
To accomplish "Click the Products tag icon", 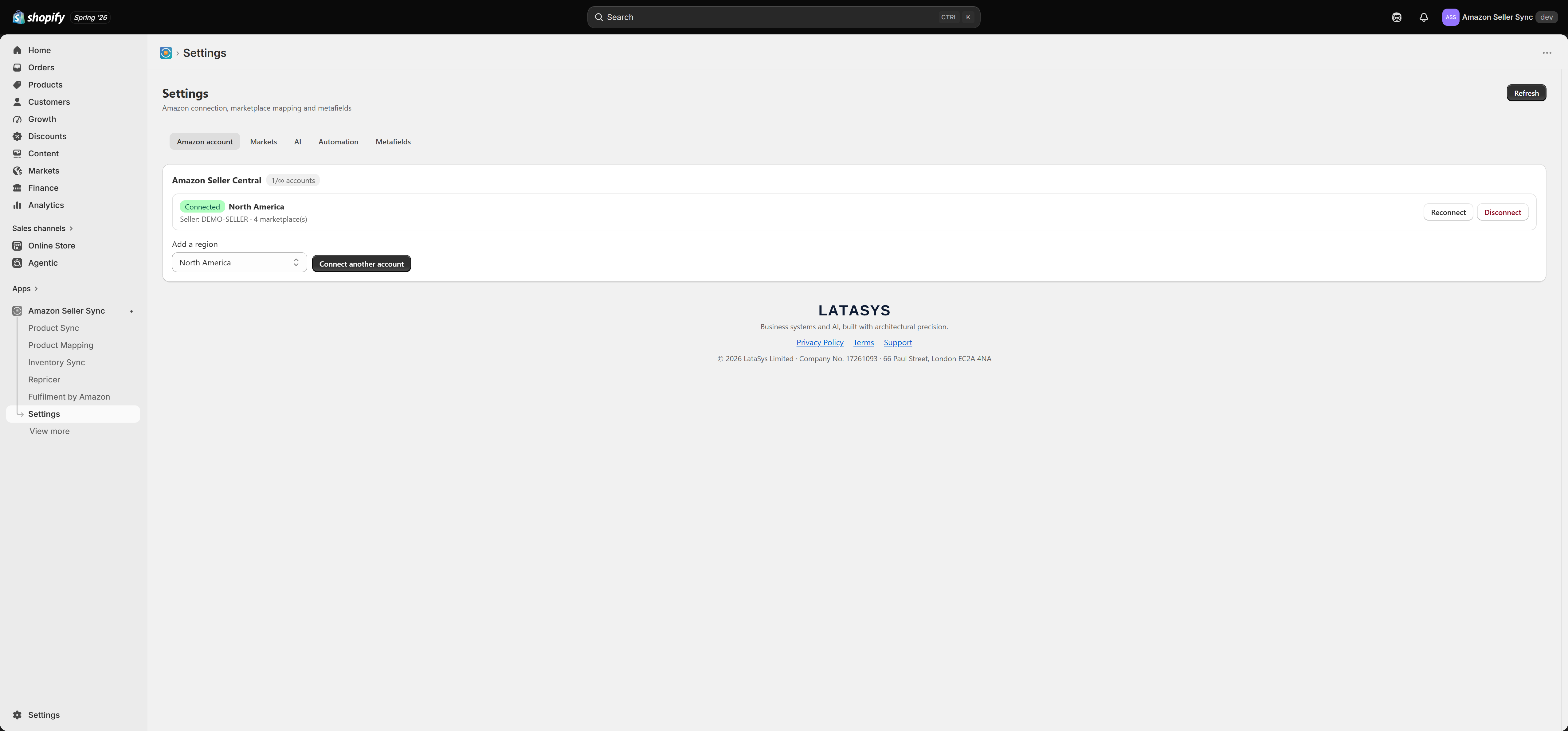I will point(17,84).
